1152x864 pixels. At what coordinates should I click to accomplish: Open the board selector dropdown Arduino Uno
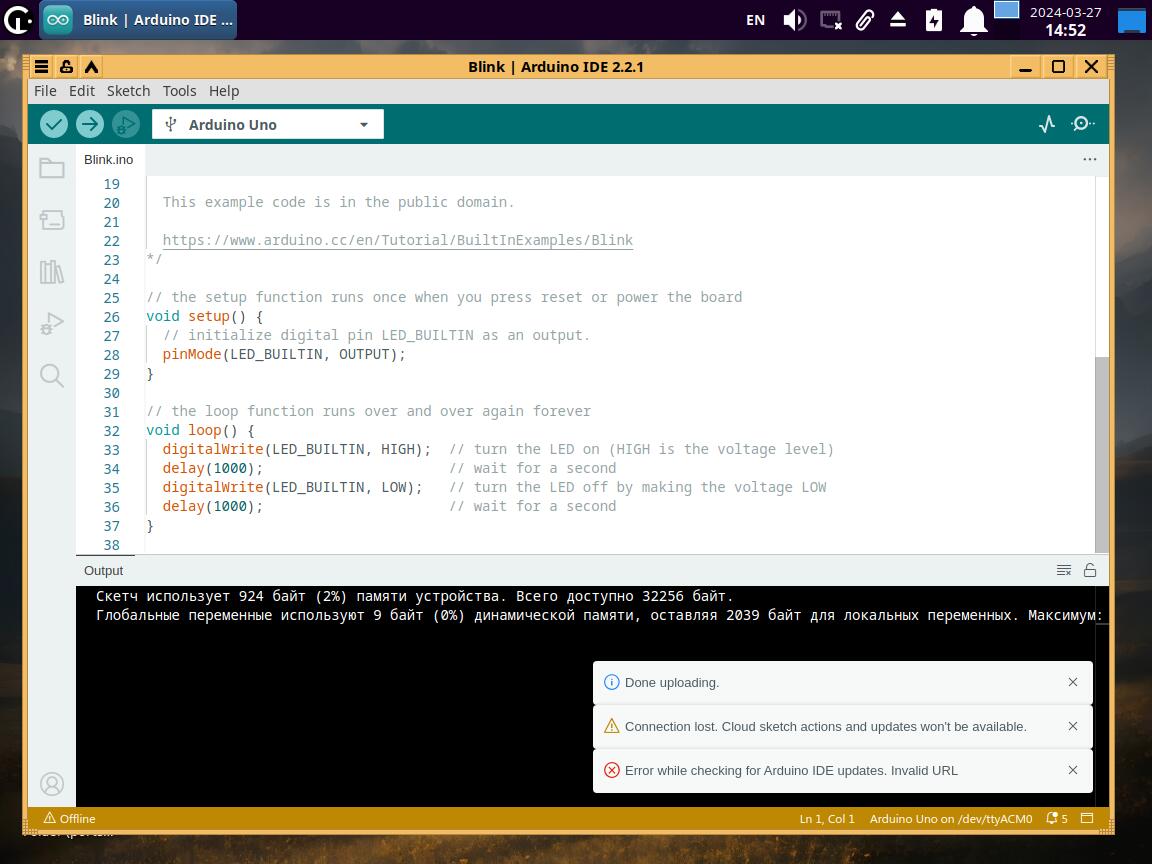[x=267, y=124]
